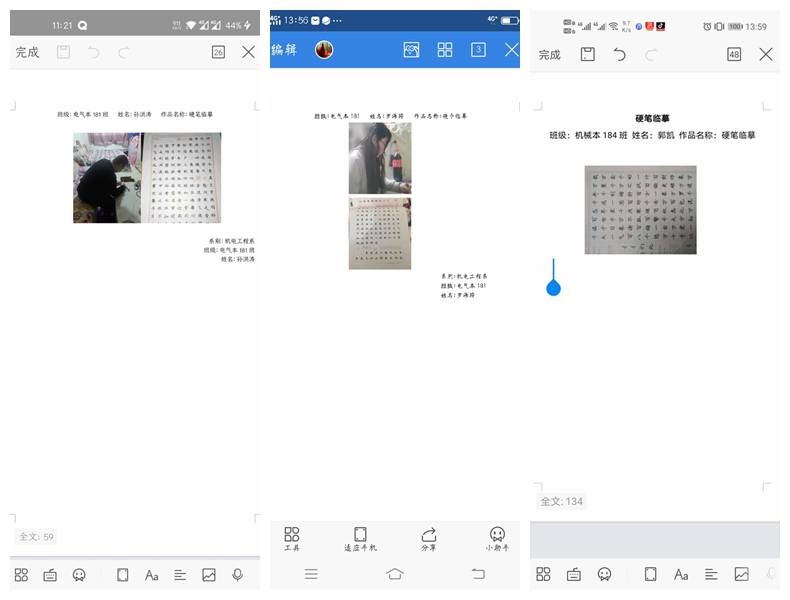Tap calligraphy grid image in right document
This screenshot has height=600, width=790.
click(640, 210)
